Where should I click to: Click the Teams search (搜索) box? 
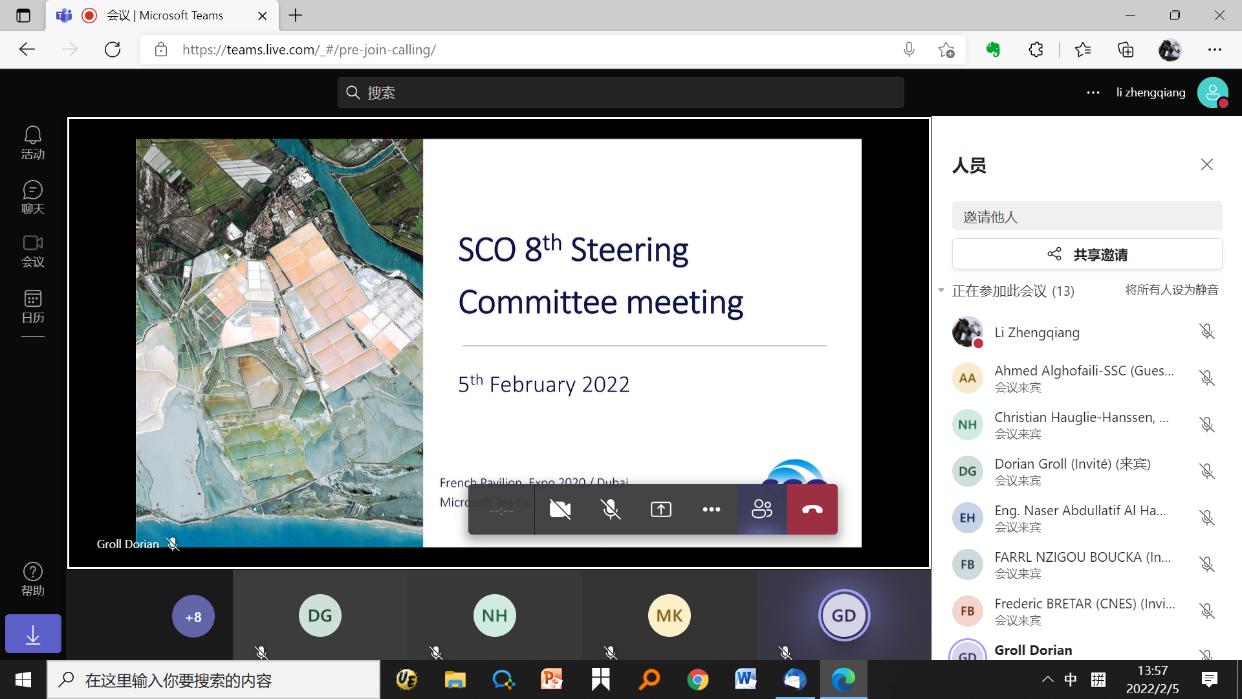pos(621,92)
